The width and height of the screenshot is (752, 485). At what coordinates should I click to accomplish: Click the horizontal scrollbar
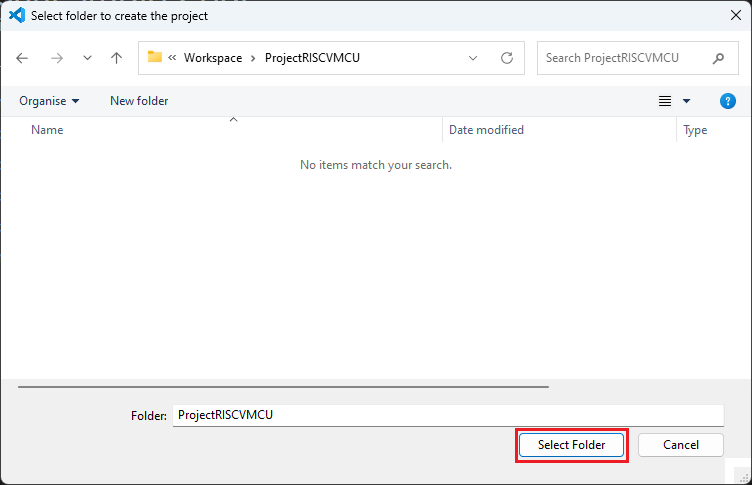(283, 386)
